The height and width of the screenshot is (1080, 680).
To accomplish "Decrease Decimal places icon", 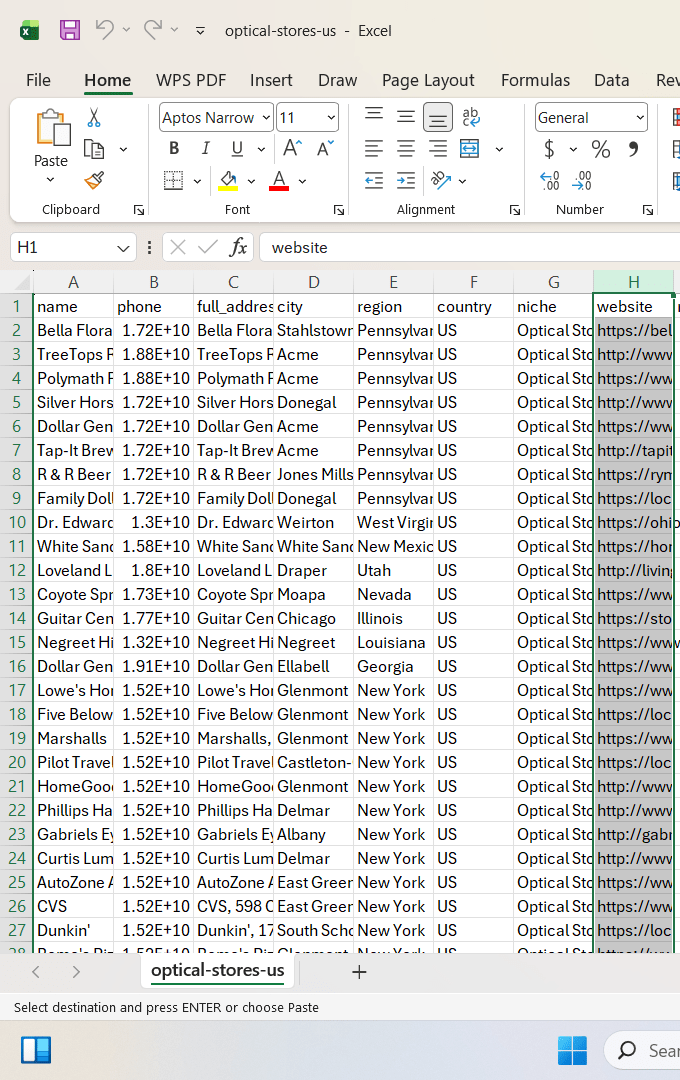I will click(582, 180).
